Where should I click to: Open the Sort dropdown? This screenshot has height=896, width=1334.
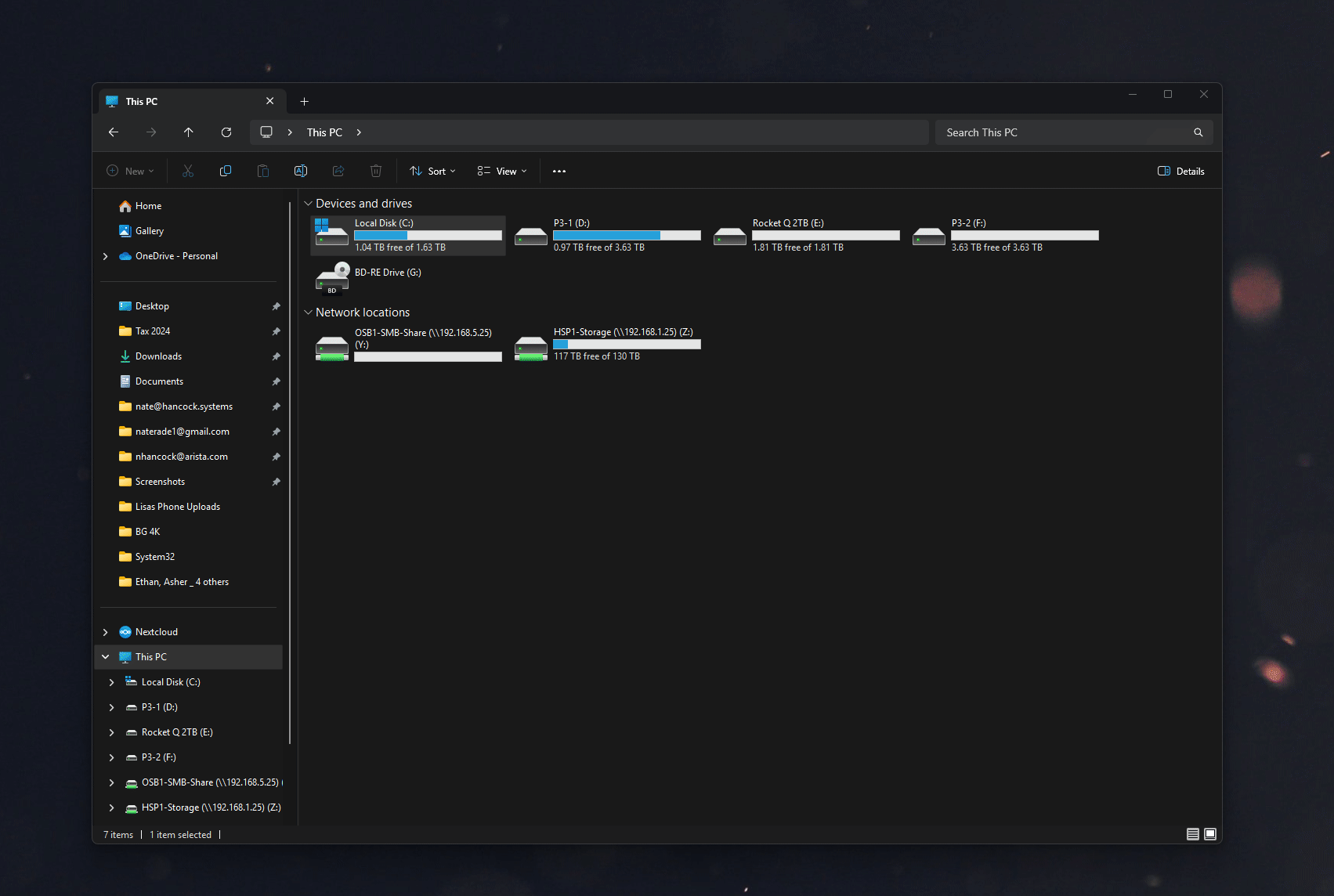(x=432, y=171)
